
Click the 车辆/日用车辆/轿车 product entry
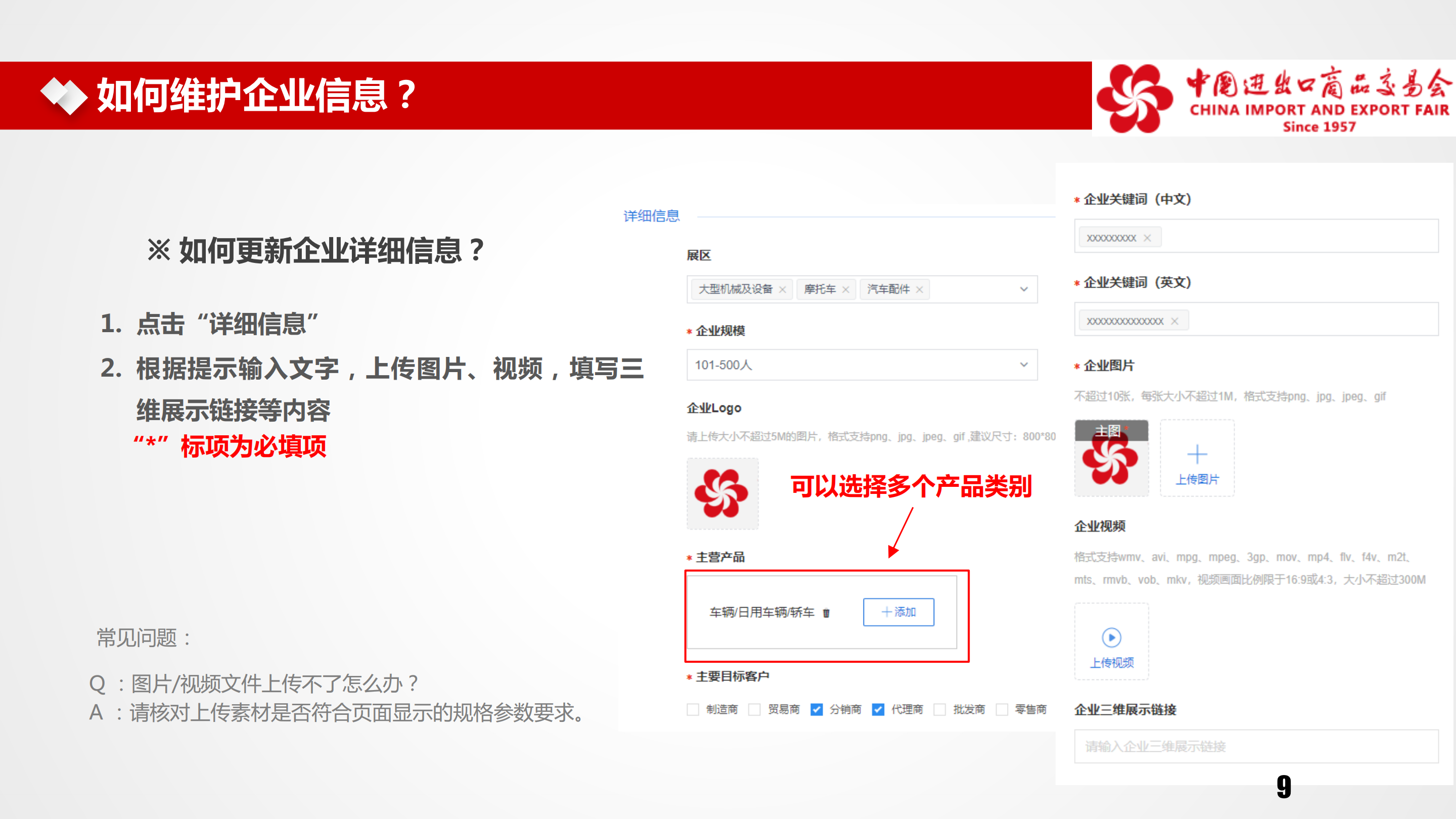click(x=762, y=612)
